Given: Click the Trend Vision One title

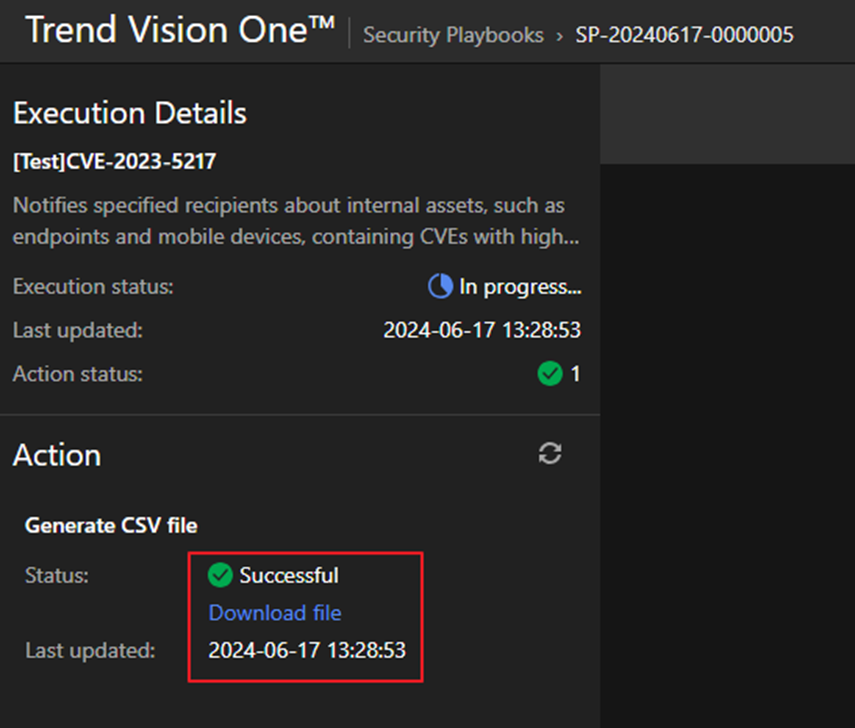Looking at the screenshot, I should click(x=180, y=31).
